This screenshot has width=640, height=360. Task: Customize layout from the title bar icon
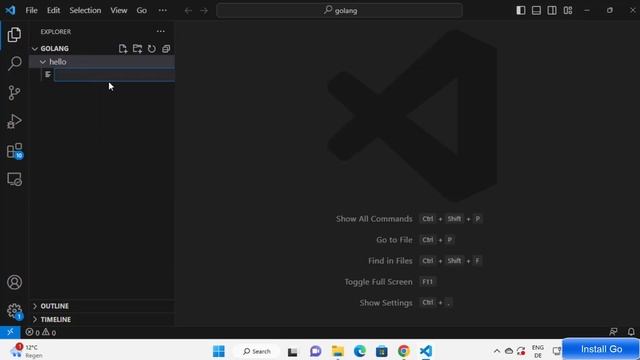click(568, 10)
